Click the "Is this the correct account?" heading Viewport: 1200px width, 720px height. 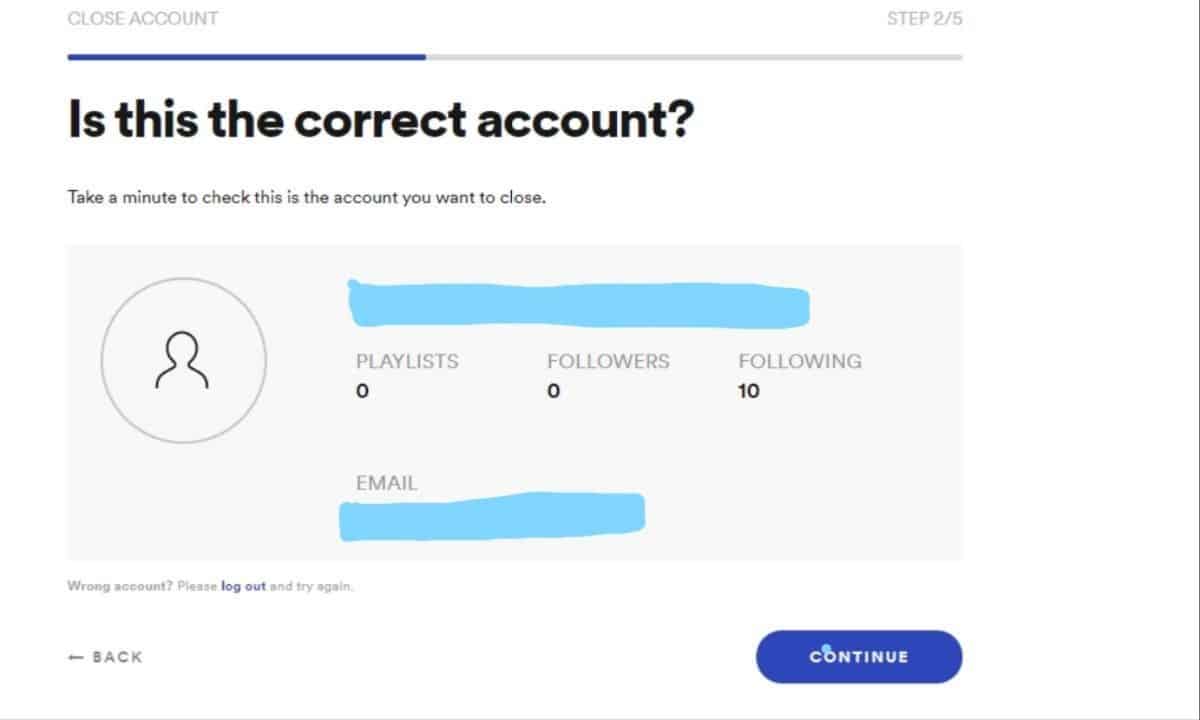click(380, 121)
